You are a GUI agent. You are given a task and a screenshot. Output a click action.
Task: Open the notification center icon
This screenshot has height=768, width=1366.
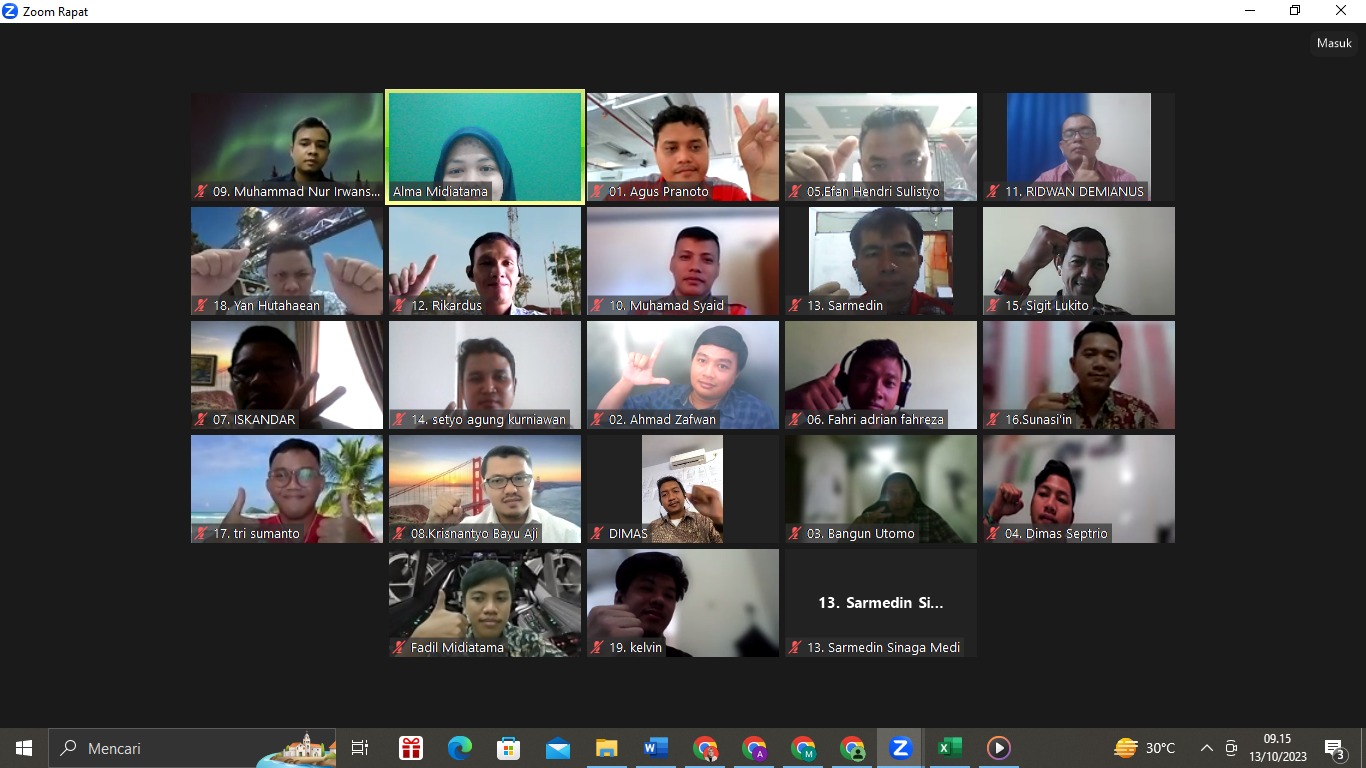pyautogui.click(x=1334, y=748)
